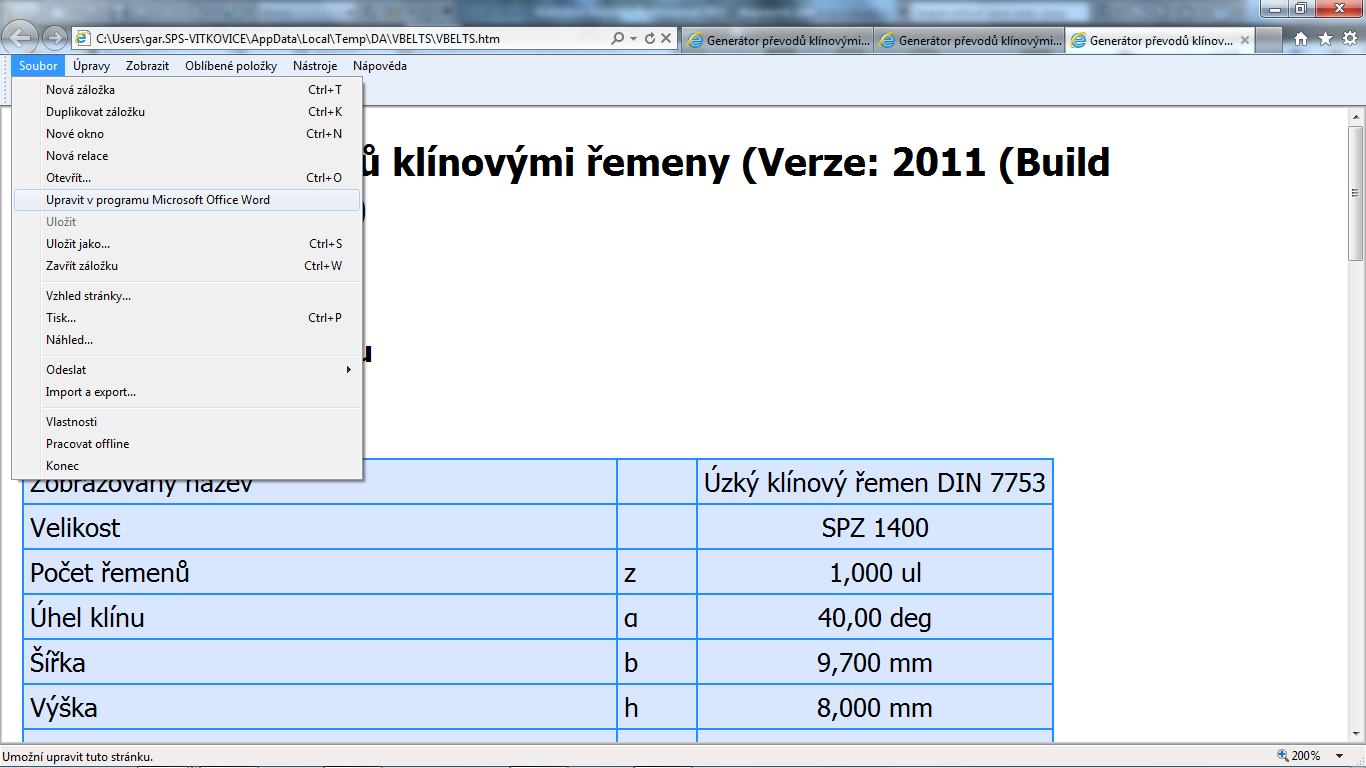The width and height of the screenshot is (1366, 768).
Task: Select Upravit v programu Microsoft Office Word
Action: [x=187, y=200]
